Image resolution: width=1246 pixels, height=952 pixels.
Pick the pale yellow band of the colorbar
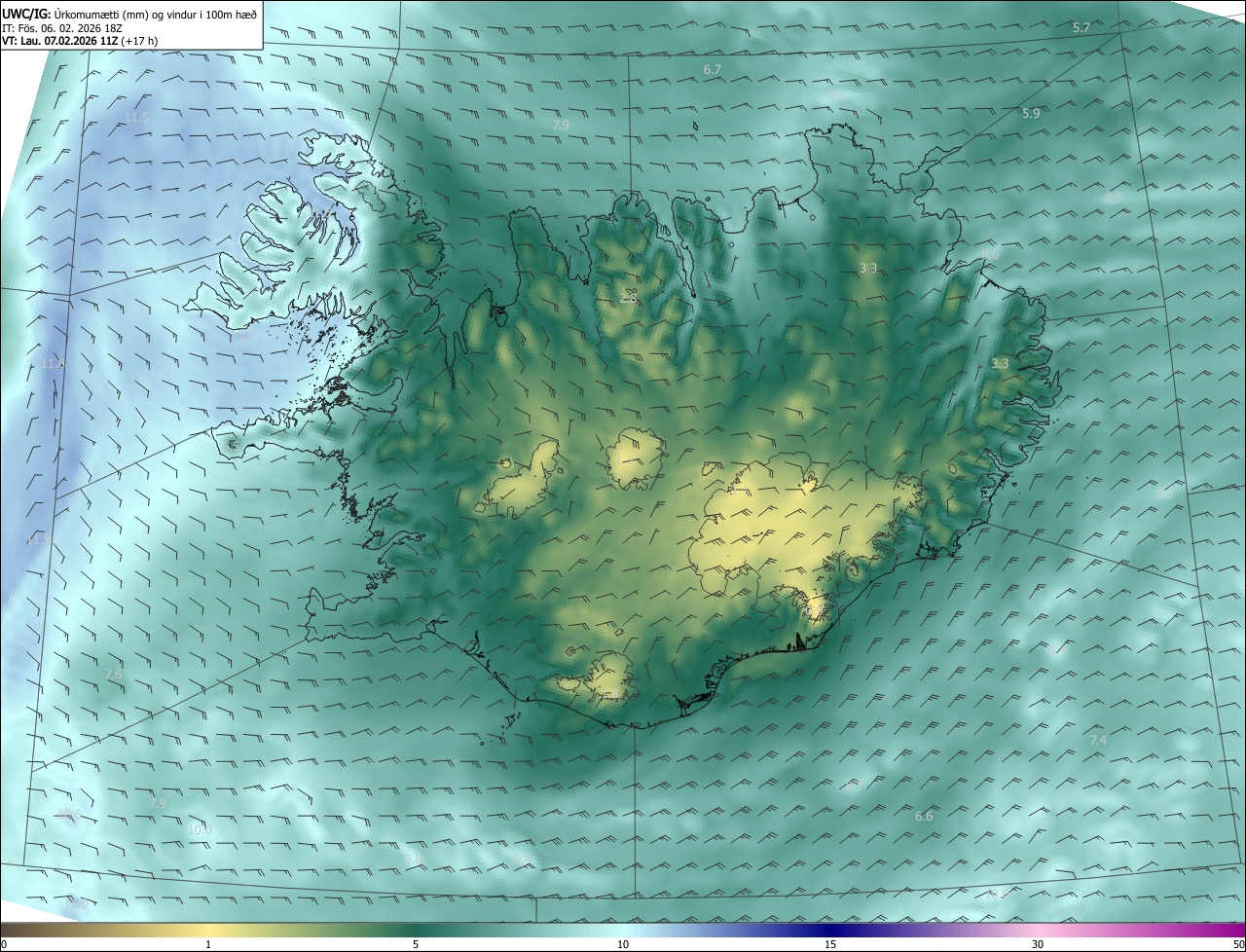209,930
